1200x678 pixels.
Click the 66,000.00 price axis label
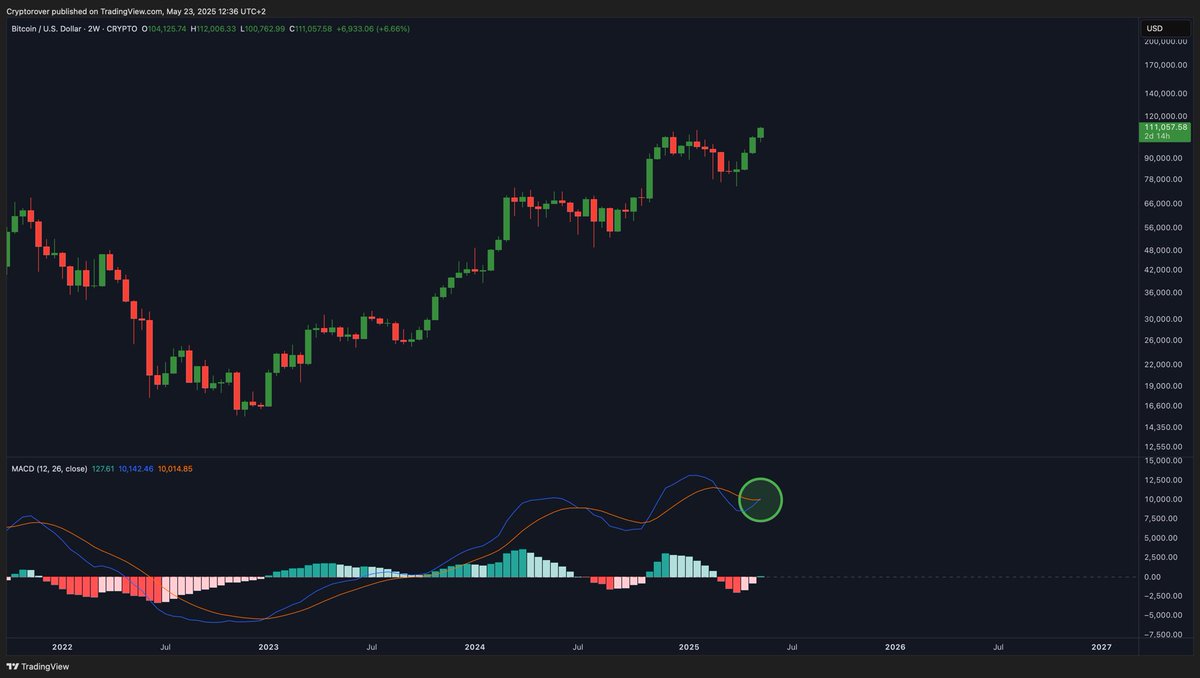1165,203
